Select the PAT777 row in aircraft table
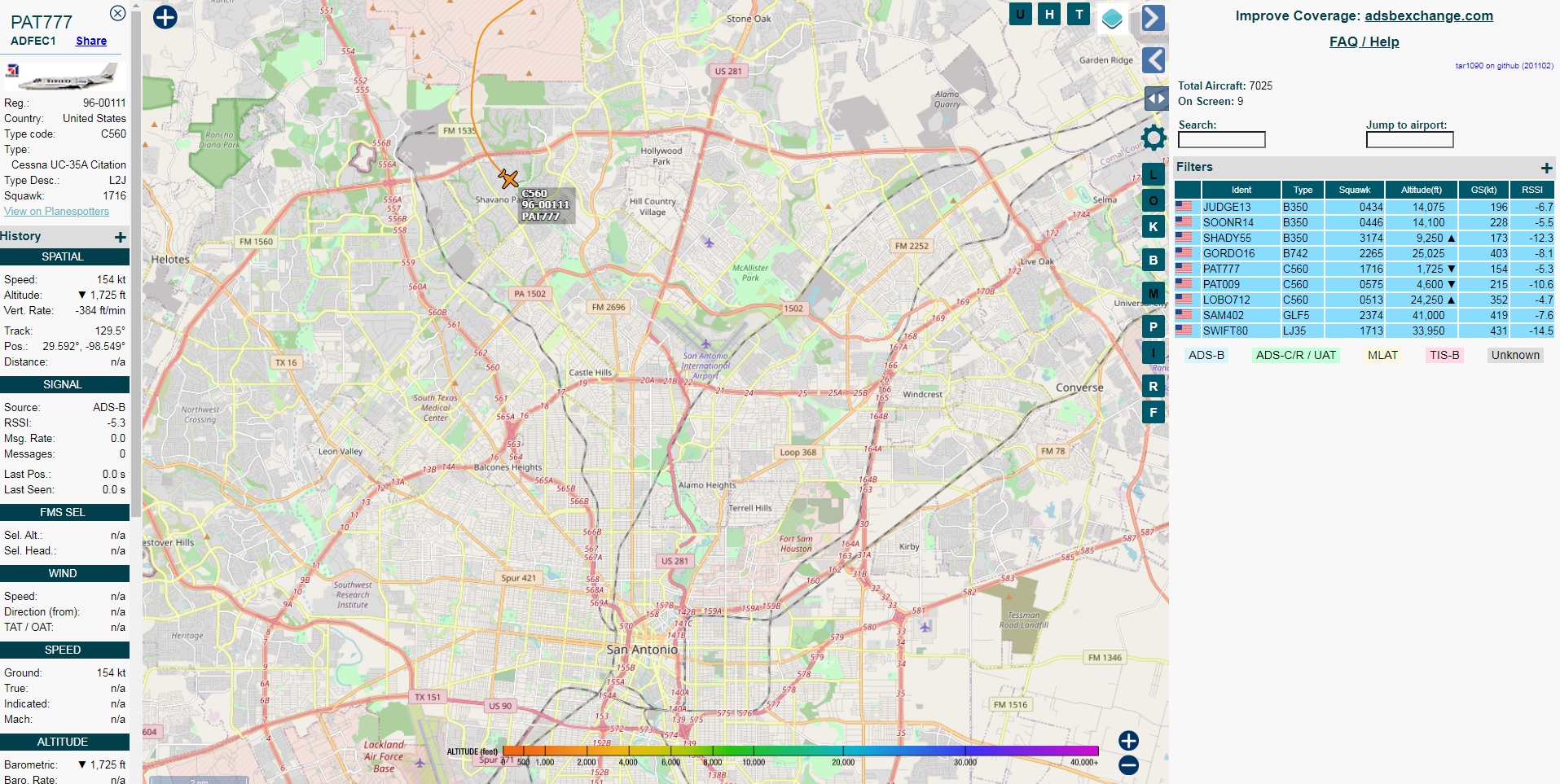Viewport: 1560px width, 784px height. tap(1364, 269)
